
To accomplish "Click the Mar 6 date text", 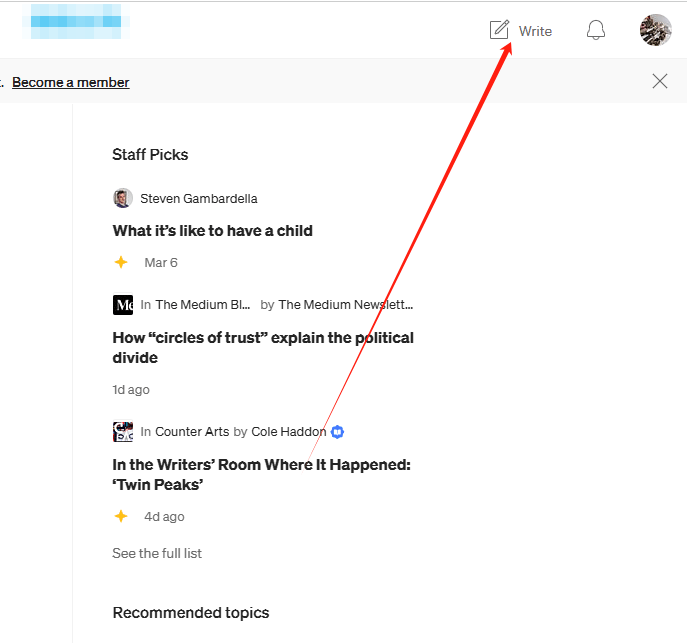I will click(x=161, y=263).
